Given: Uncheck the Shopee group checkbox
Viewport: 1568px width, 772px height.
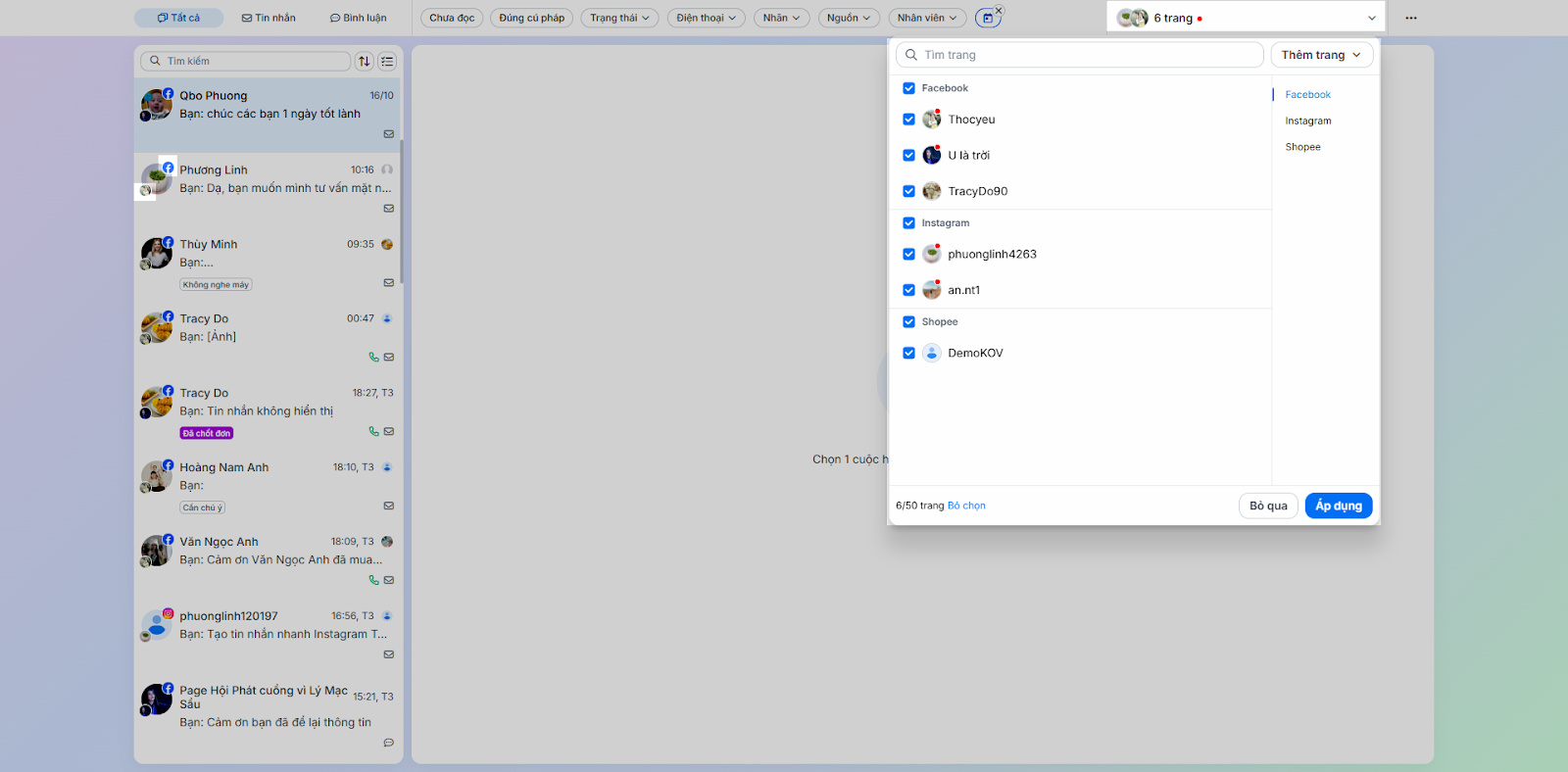Looking at the screenshot, I should 909,322.
